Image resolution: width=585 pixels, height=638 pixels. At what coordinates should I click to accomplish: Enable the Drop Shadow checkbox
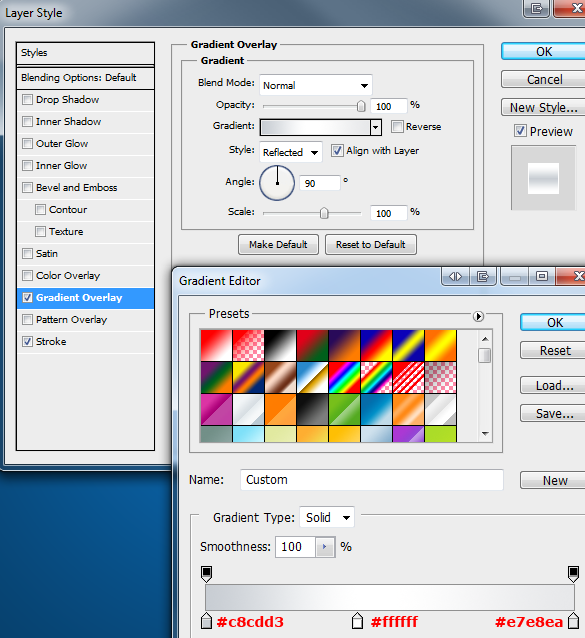(x=27, y=100)
